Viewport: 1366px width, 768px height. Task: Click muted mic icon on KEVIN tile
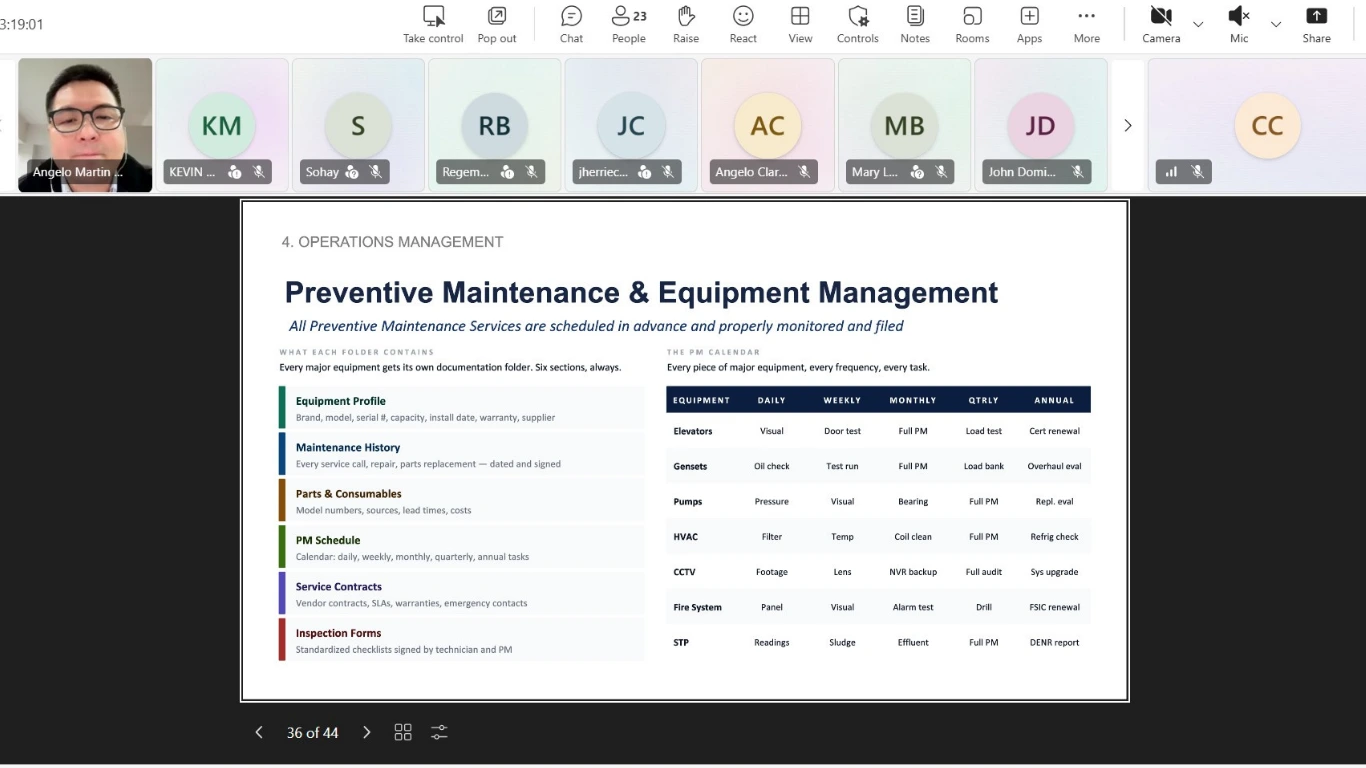[259, 172]
